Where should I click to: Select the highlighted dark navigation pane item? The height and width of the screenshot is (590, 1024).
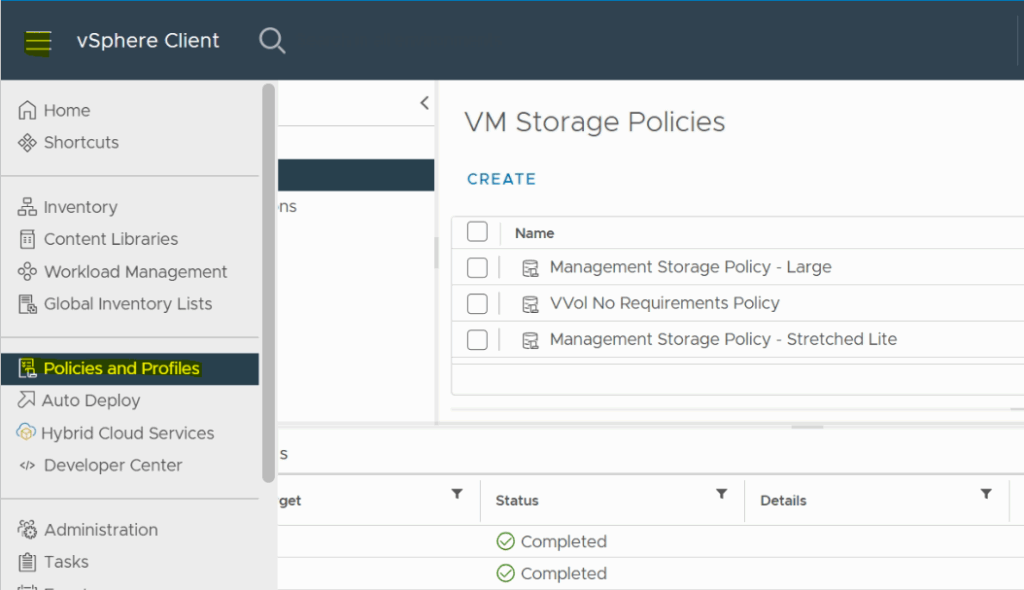point(356,175)
